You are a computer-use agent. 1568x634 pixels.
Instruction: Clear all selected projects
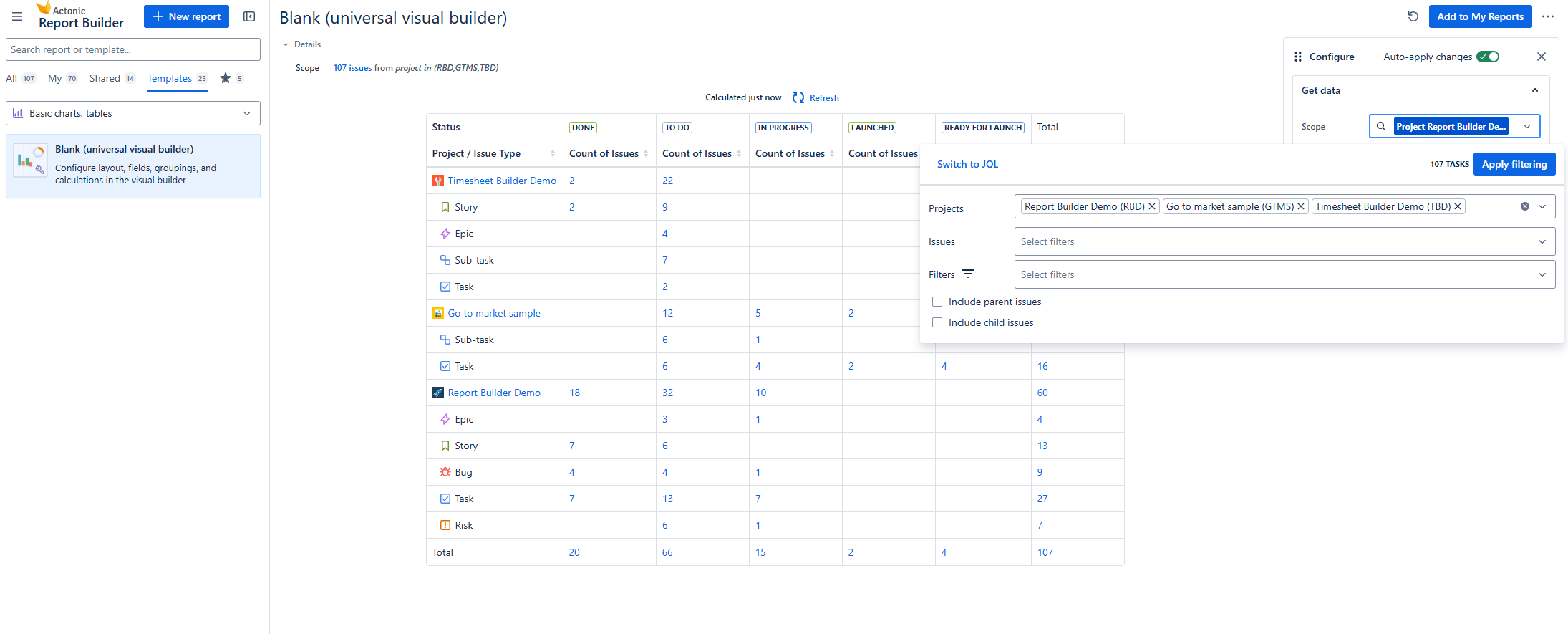coord(1525,206)
